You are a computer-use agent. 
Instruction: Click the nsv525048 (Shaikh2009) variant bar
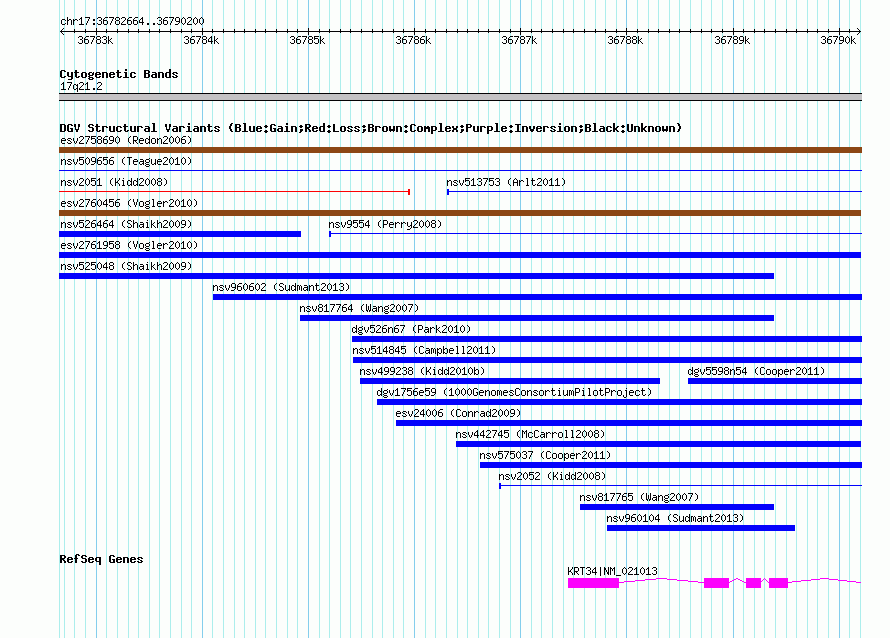click(x=417, y=276)
